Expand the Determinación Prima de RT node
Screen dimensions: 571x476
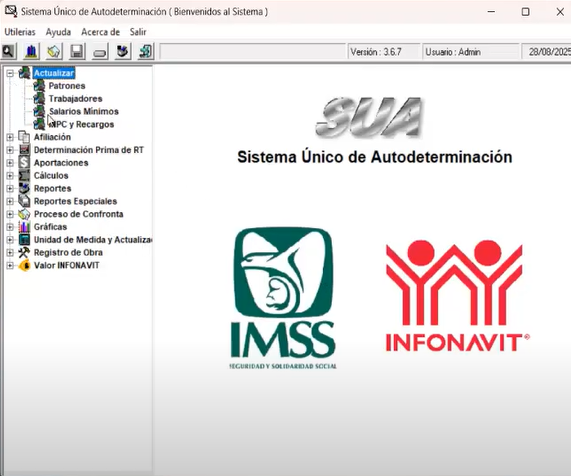click(10, 150)
